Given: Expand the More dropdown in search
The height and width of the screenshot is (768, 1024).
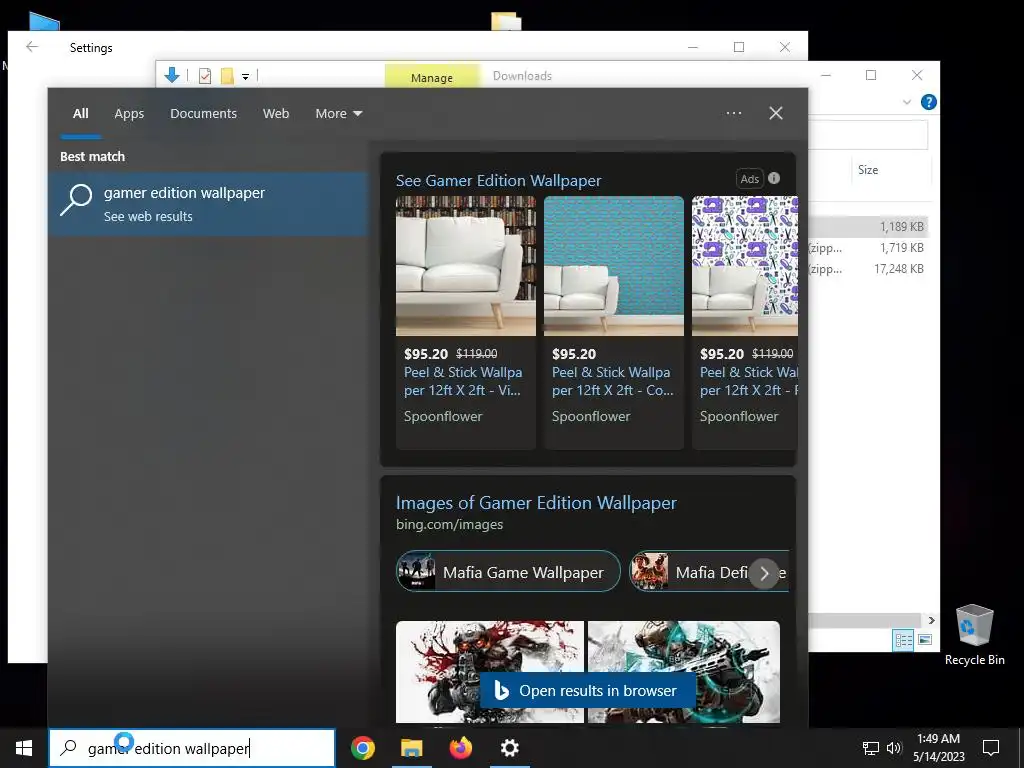Looking at the screenshot, I should tap(338, 114).
